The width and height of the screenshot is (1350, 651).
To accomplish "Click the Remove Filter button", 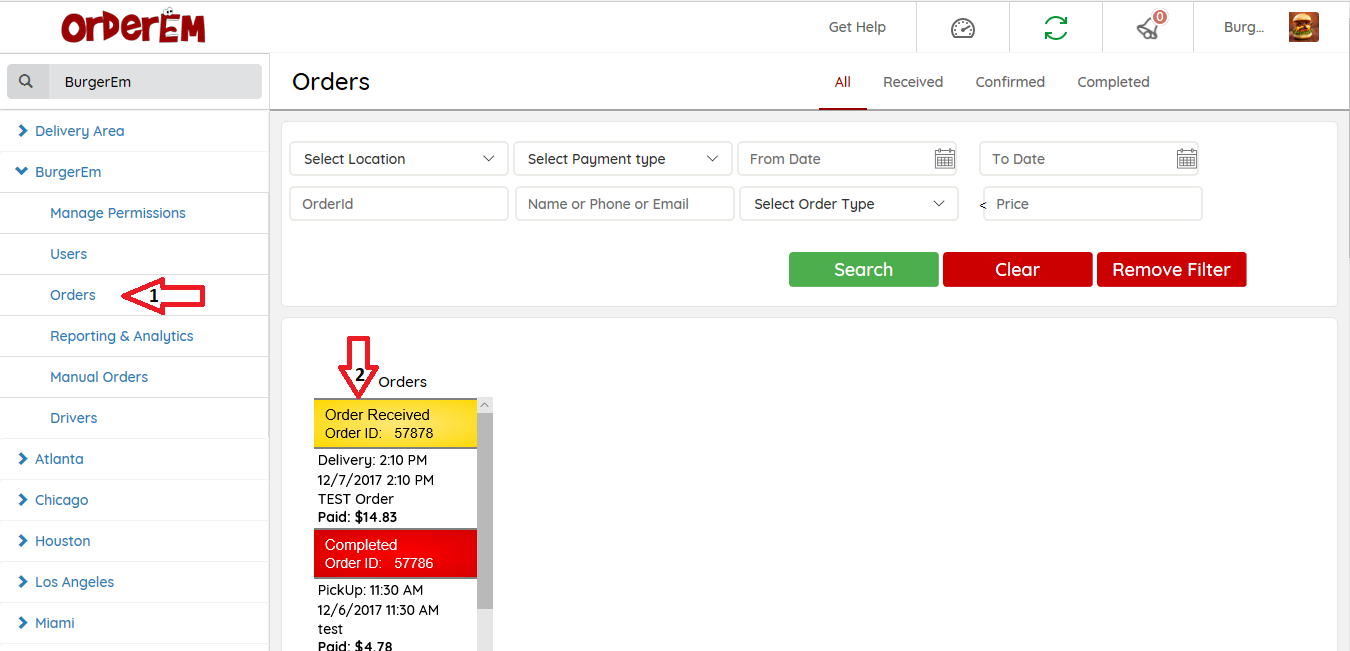I will (x=1171, y=270).
